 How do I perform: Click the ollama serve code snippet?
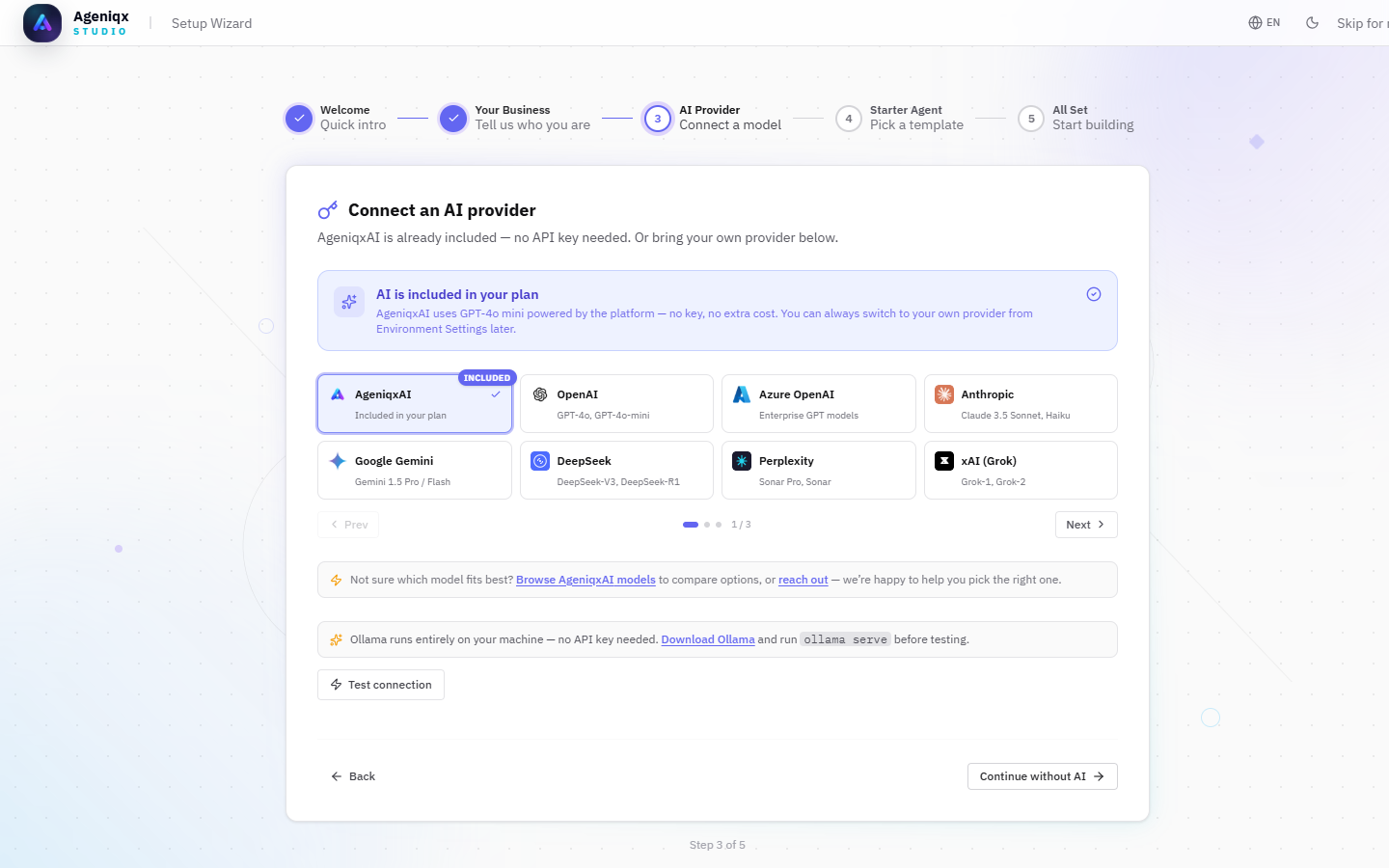(845, 639)
